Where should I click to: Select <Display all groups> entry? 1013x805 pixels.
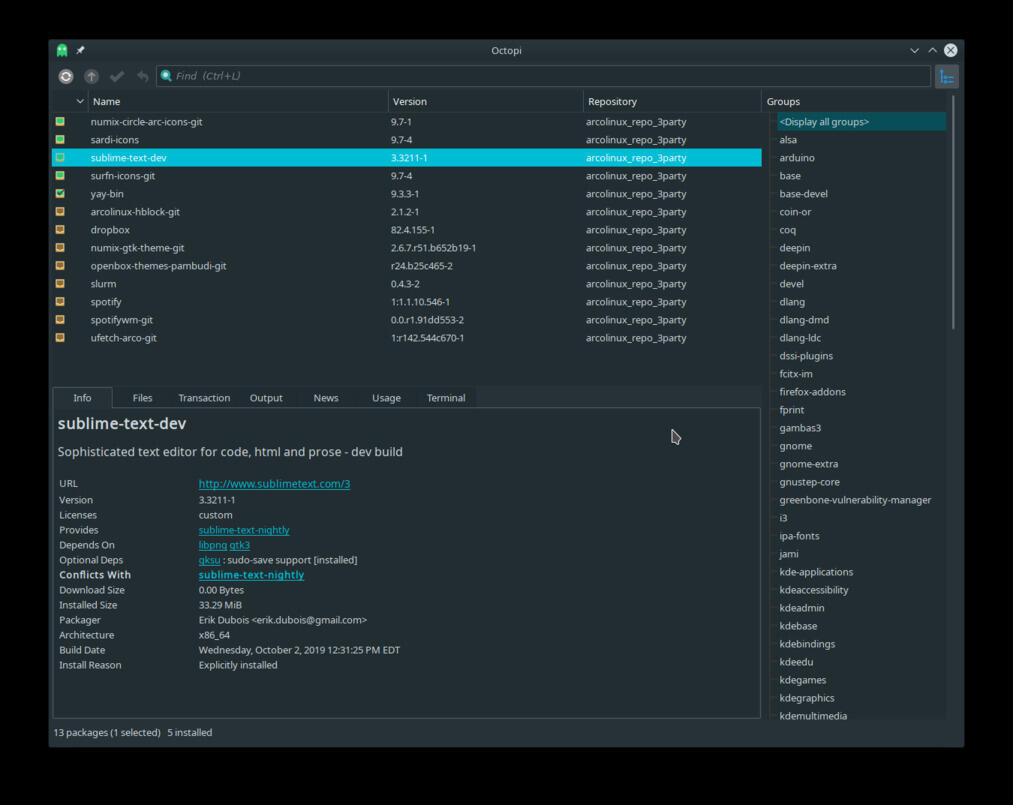pos(861,121)
